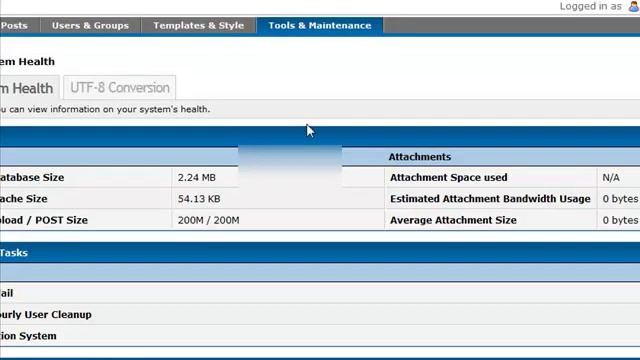Click the 200M / 200M value
640x360 pixels.
208,220
